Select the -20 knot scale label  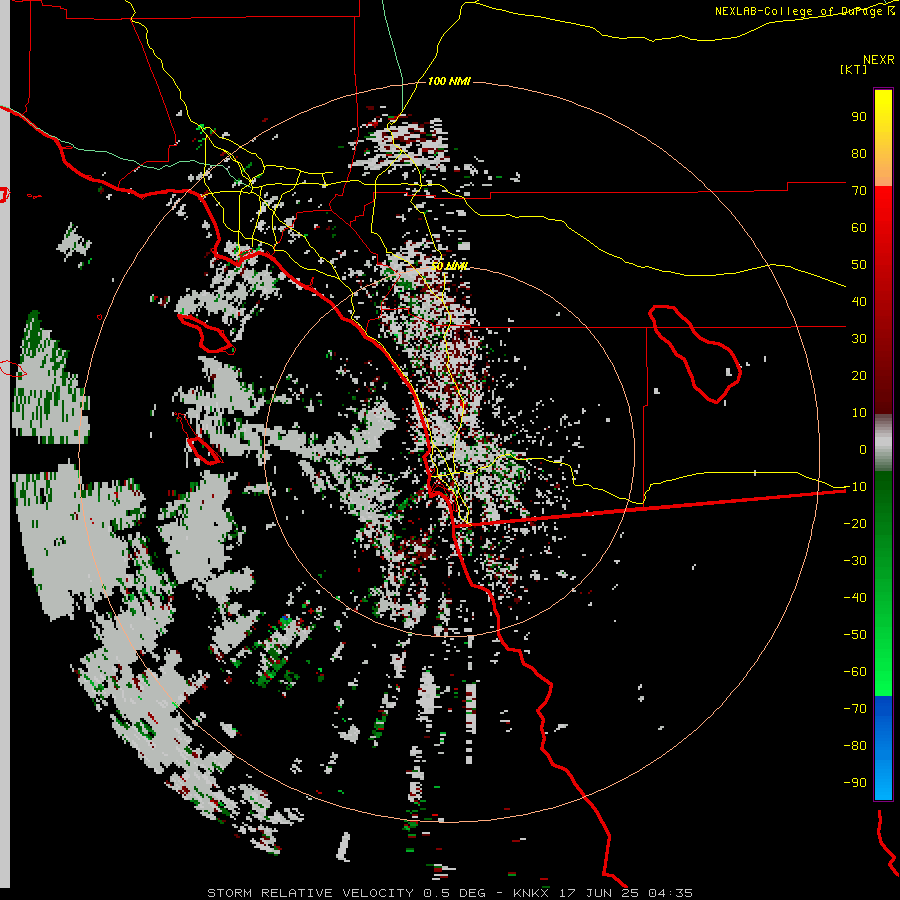[855, 523]
